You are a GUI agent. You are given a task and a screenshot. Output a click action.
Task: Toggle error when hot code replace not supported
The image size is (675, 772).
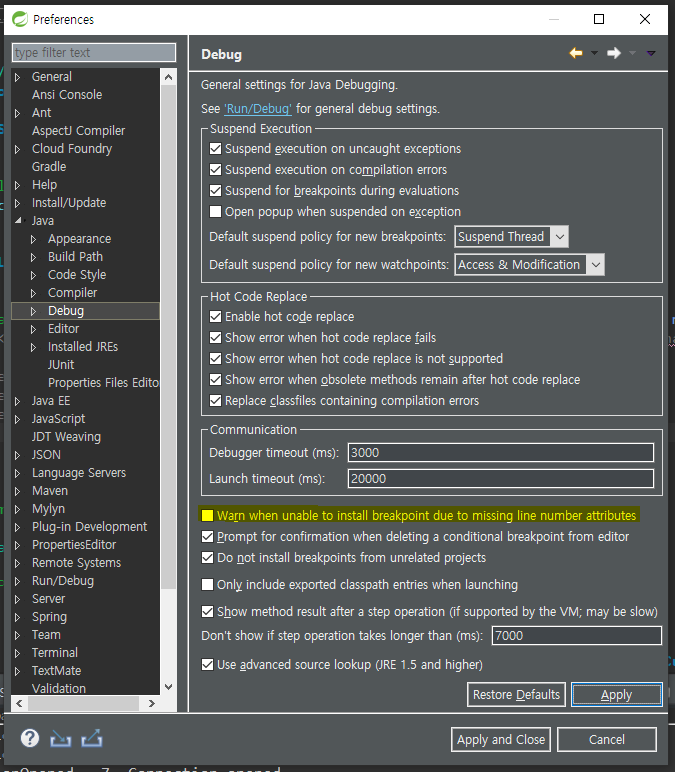click(x=215, y=358)
